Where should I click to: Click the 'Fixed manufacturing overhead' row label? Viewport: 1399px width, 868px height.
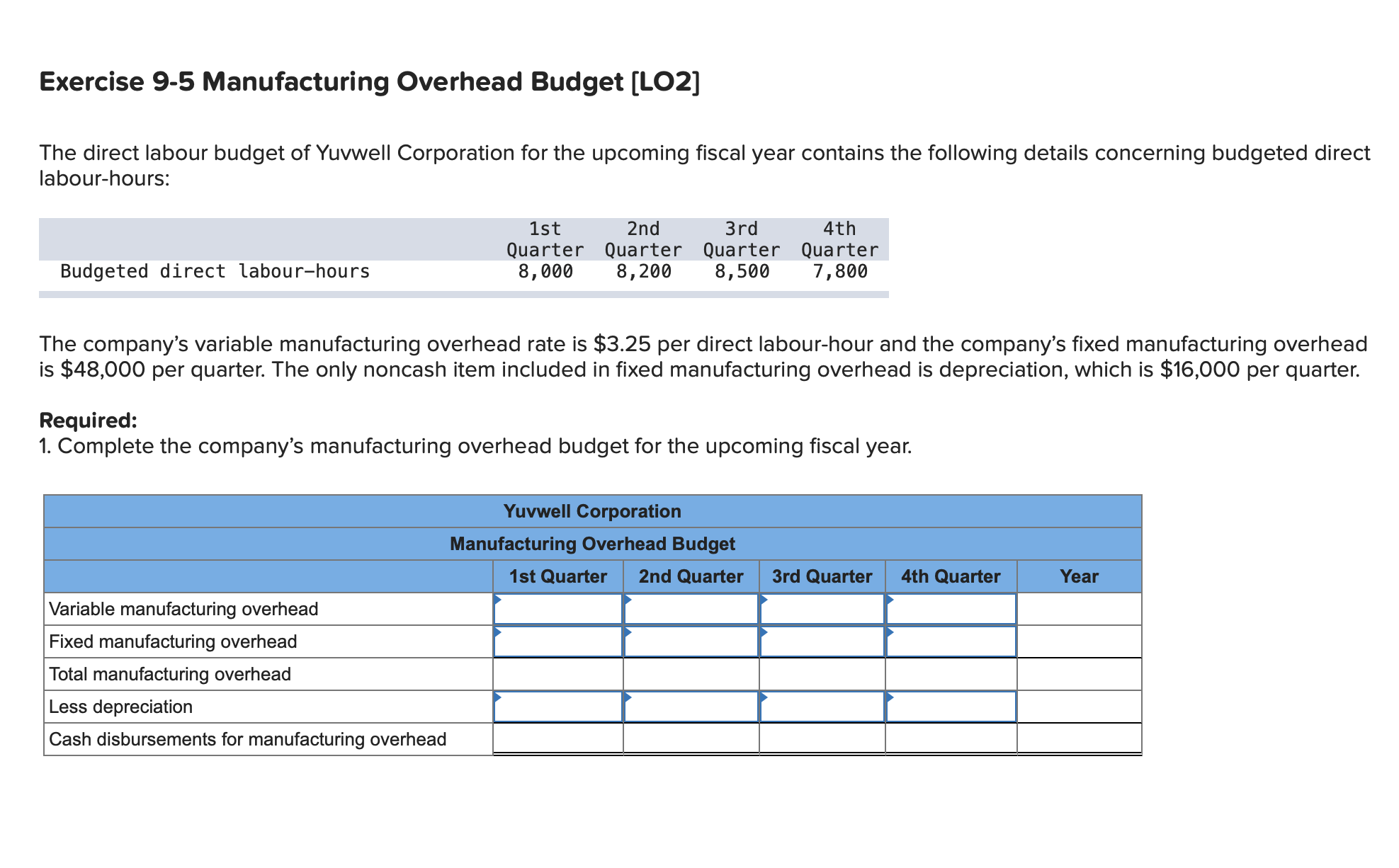click(x=173, y=641)
